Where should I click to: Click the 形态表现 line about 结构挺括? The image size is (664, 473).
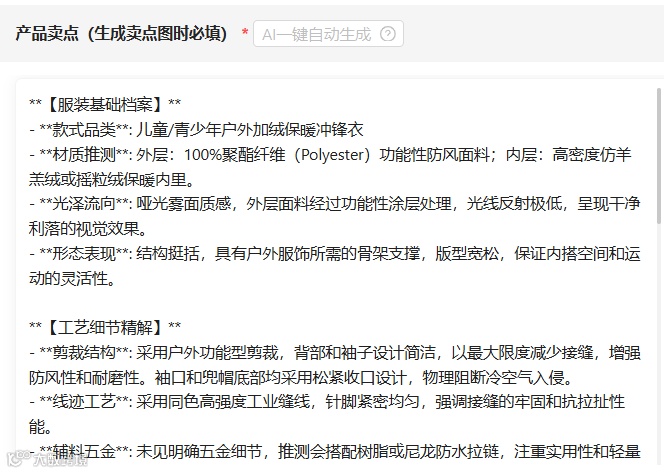pos(335,254)
